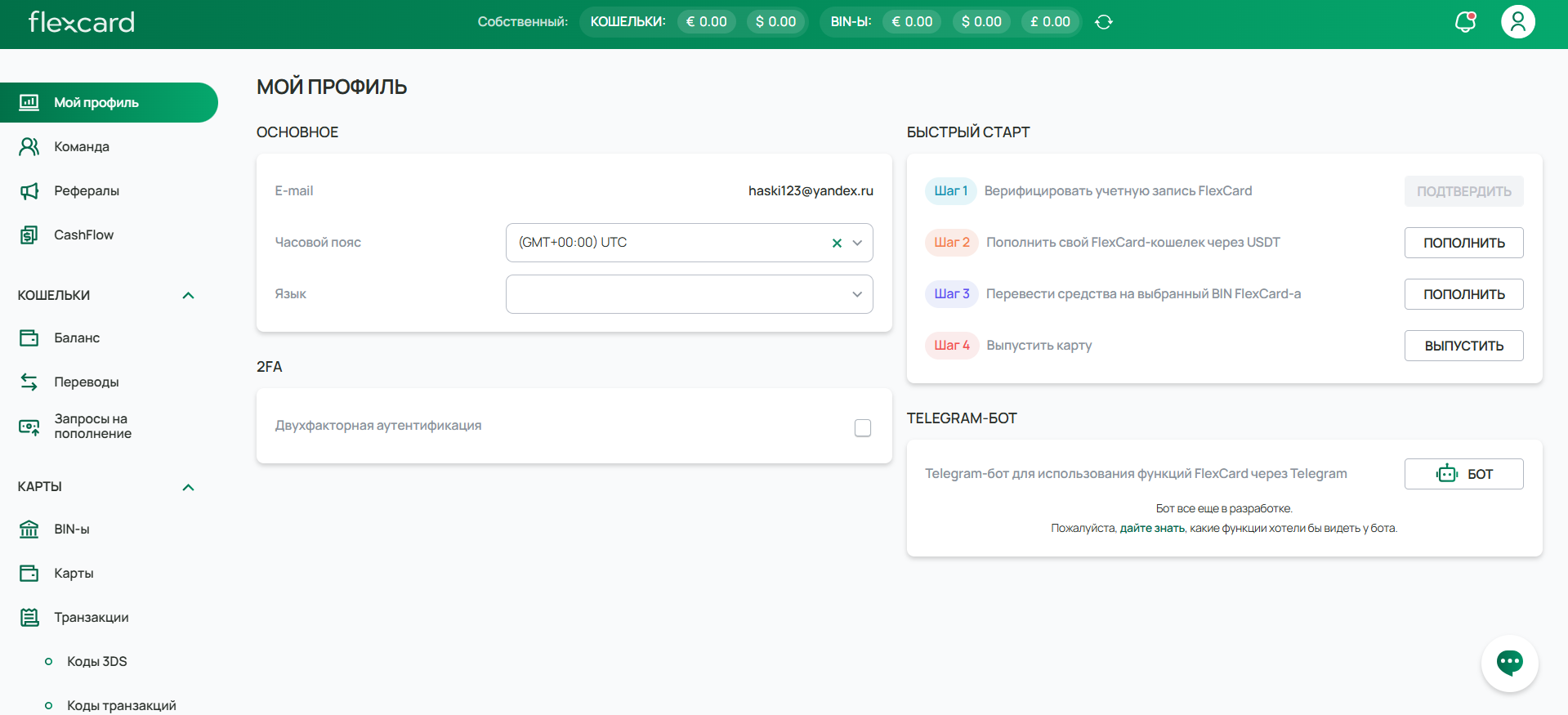The width and height of the screenshot is (1568, 715).
Task: Click the Команда people icon
Action: tap(29, 146)
